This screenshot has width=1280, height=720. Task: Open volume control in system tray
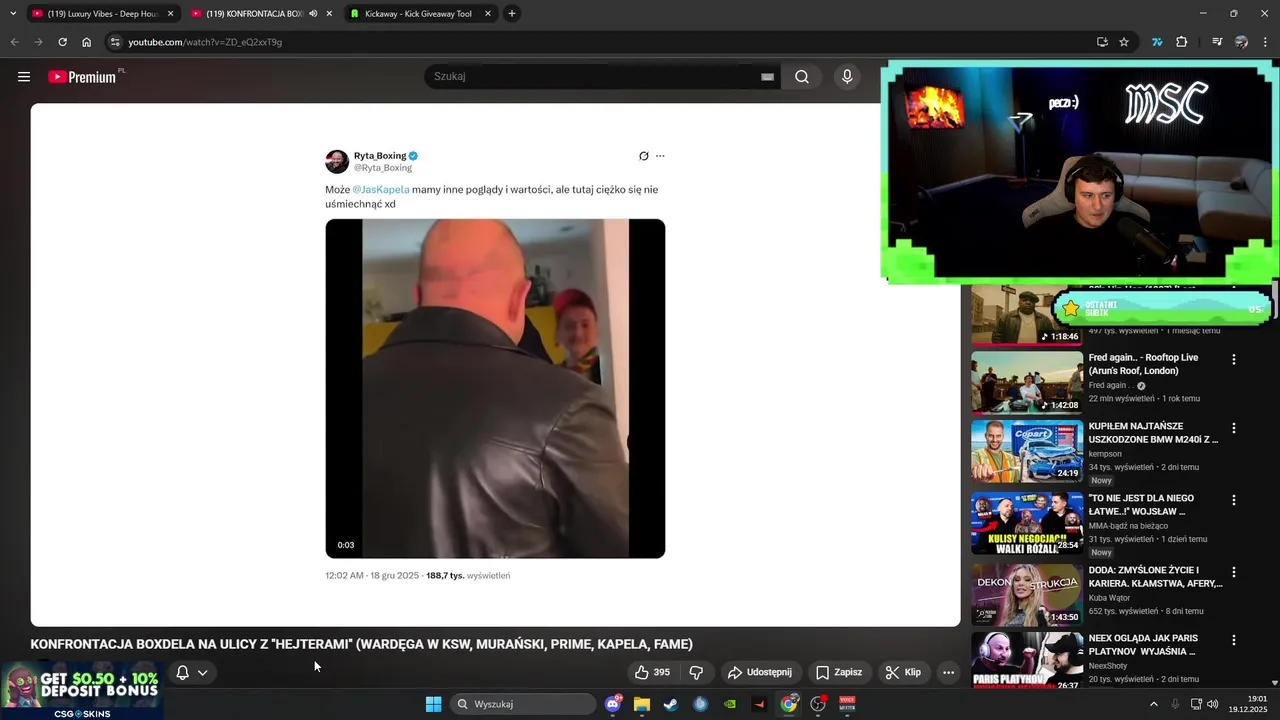pyautogui.click(x=1213, y=704)
